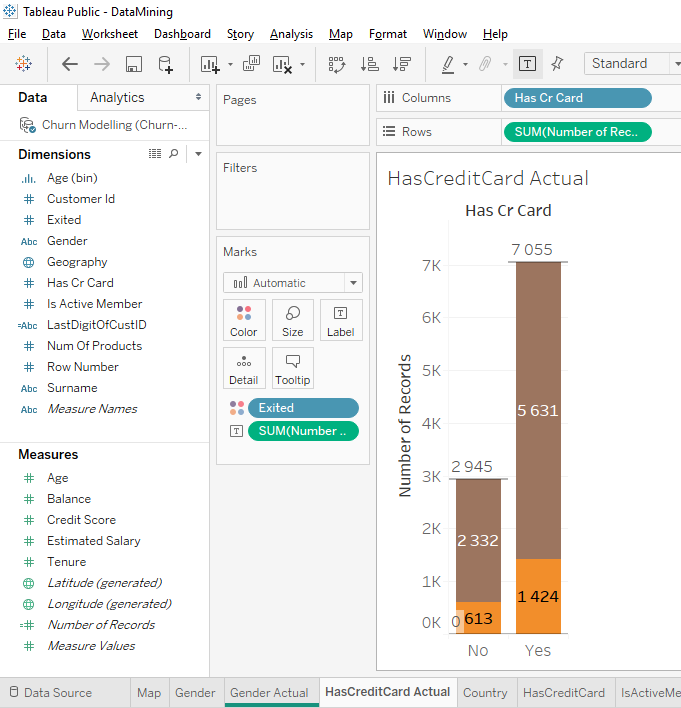Switch to the Gender Actual sheet tab
This screenshot has width=681, height=708.
[x=269, y=692]
